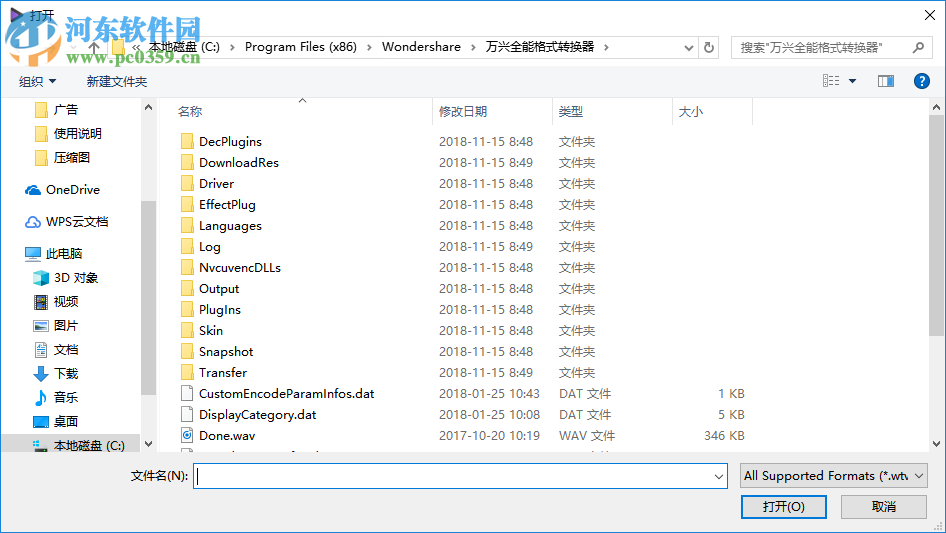Click navigation pane scroll up arrow
The height and width of the screenshot is (533, 946).
click(x=148, y=107)
